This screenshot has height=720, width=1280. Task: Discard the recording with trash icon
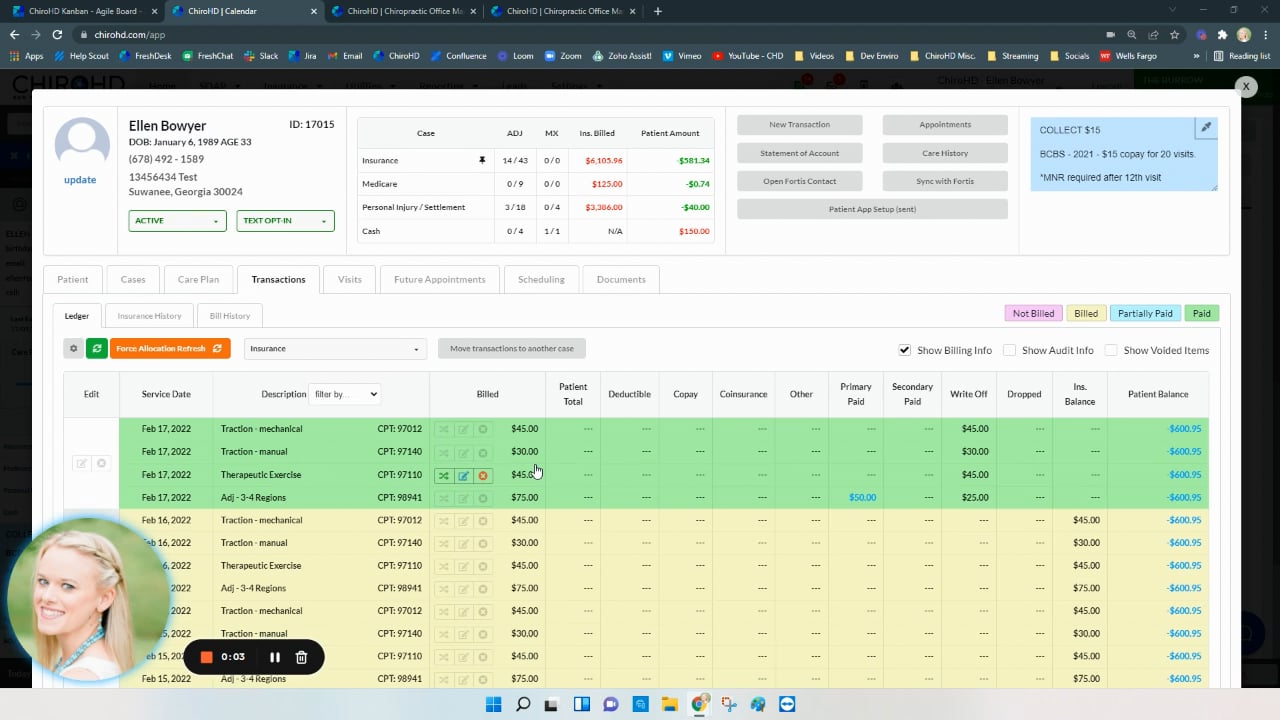pyautogui.click(x=301, y=657)
